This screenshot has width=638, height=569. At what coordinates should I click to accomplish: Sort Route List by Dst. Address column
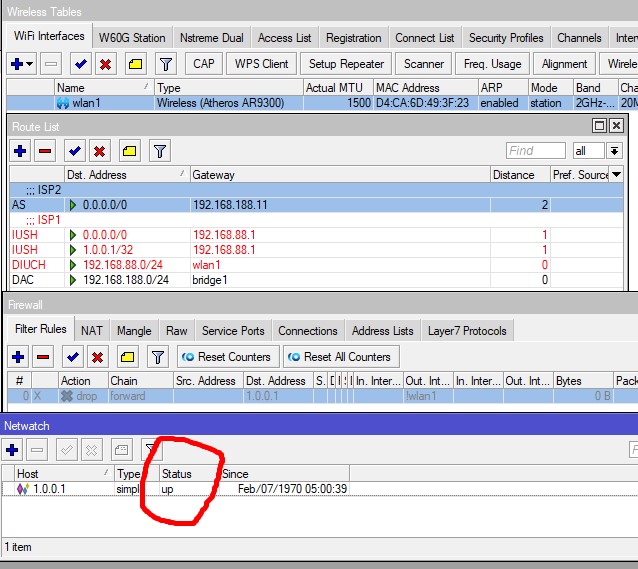(127, 175)
